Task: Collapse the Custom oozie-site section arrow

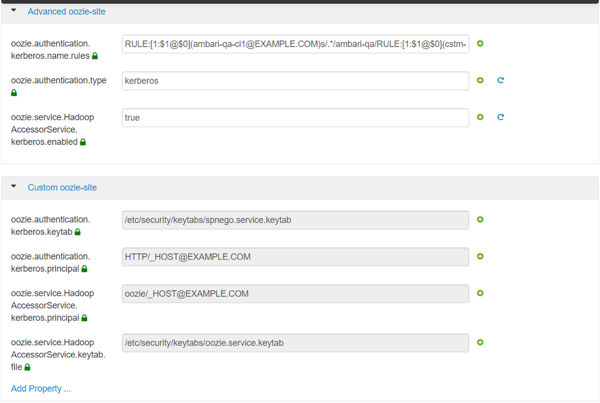Action: coord(14,186)
